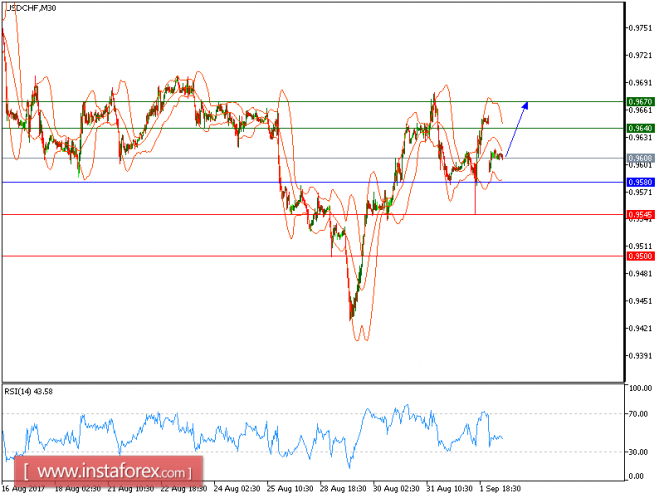The width and height of the screenshot is (664, 498).
Task: Click the 0.9391 price axis label
Action: tap(640, 356)
